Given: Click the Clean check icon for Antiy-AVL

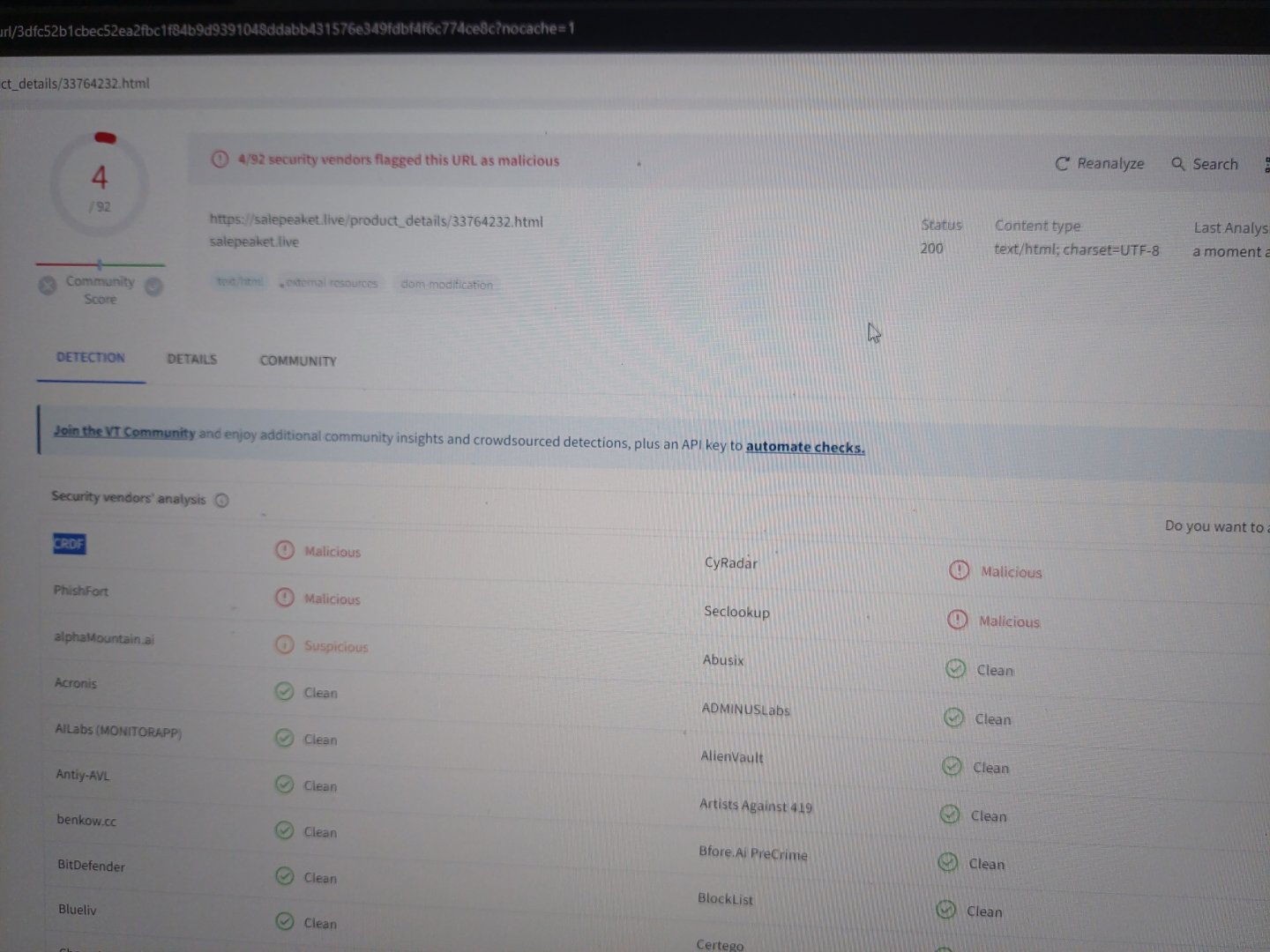Looking at the screenshot, I should tap(284, 784).
